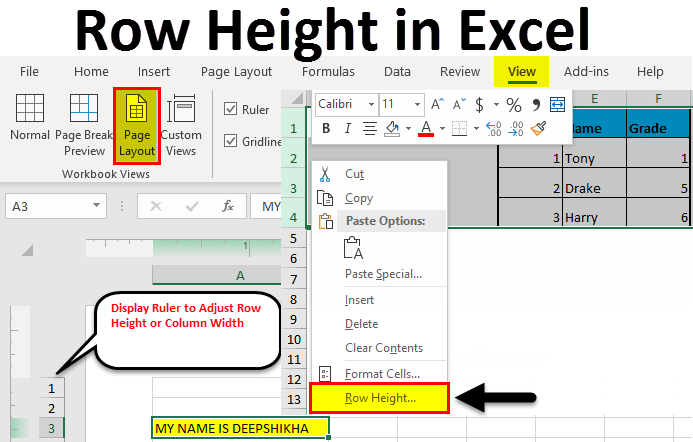Viewport: 693px width, 442px height.
Task: Open the Calibri font dropdown
Action: pos(371,104)
